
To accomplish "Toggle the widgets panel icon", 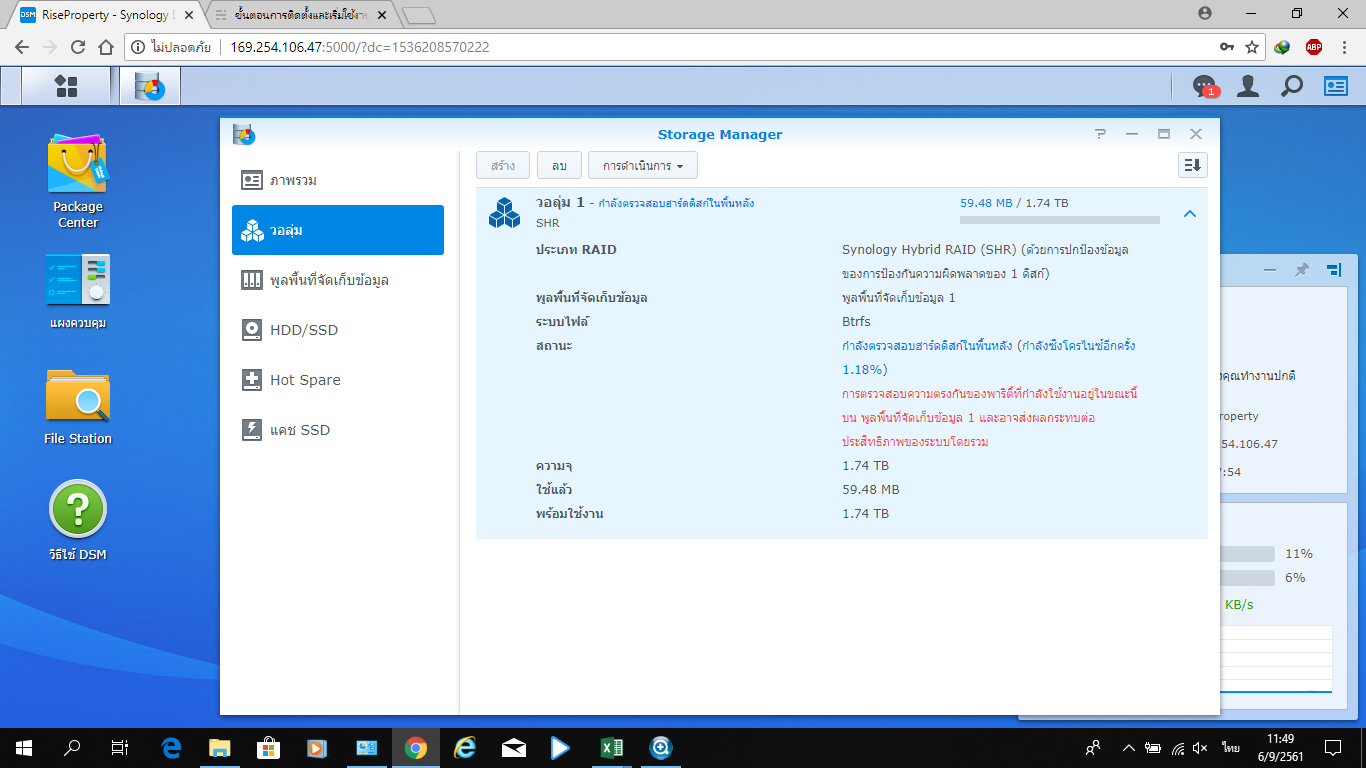I will pyautogui.click(x=1336, y=86).
